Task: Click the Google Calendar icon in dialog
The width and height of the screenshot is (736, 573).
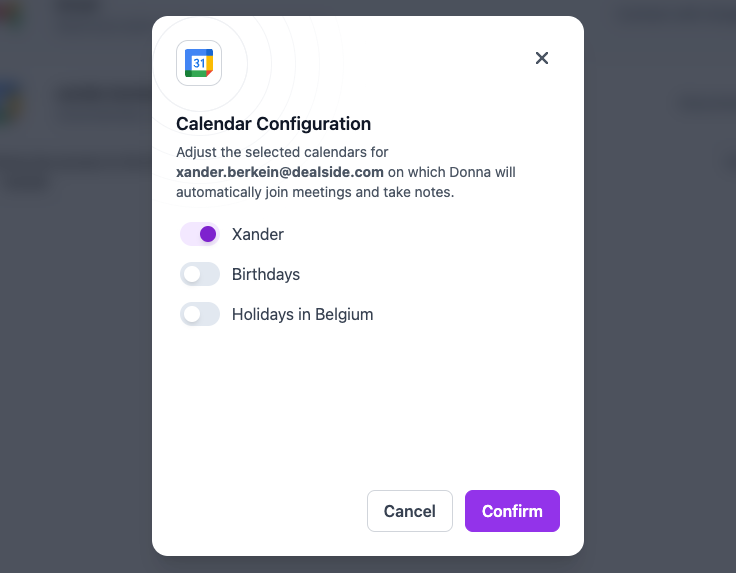Action: coord(199,62)
